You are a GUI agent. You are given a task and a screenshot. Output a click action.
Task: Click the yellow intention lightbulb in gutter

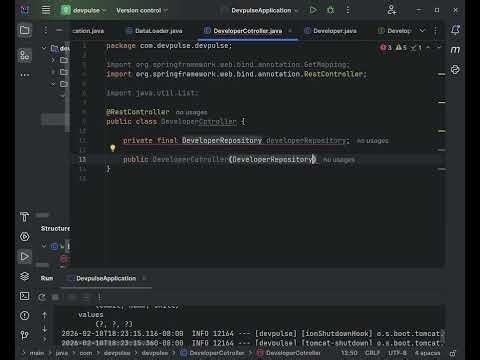pyautogui.click(x=113, y=148)
